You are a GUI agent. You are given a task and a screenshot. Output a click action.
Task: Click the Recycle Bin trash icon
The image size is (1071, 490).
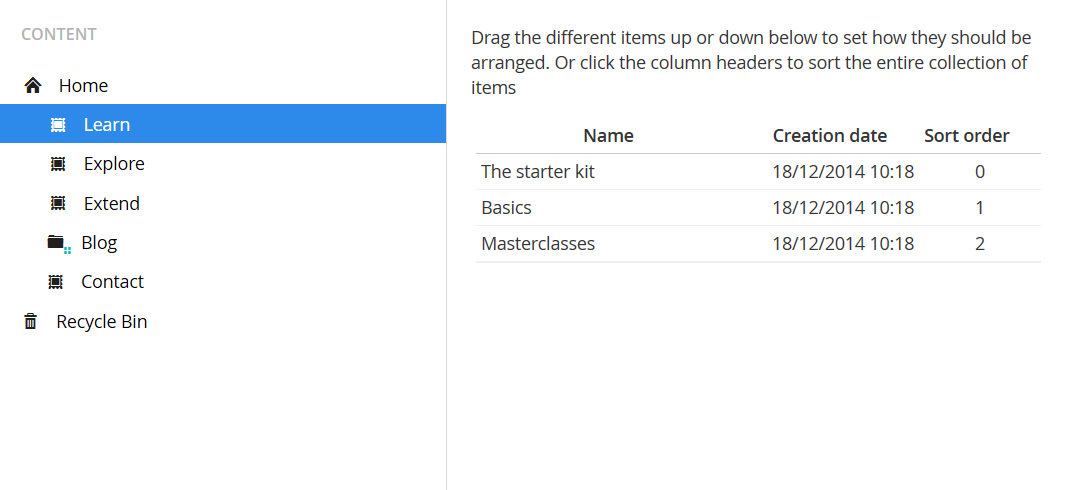click(31, 321)
